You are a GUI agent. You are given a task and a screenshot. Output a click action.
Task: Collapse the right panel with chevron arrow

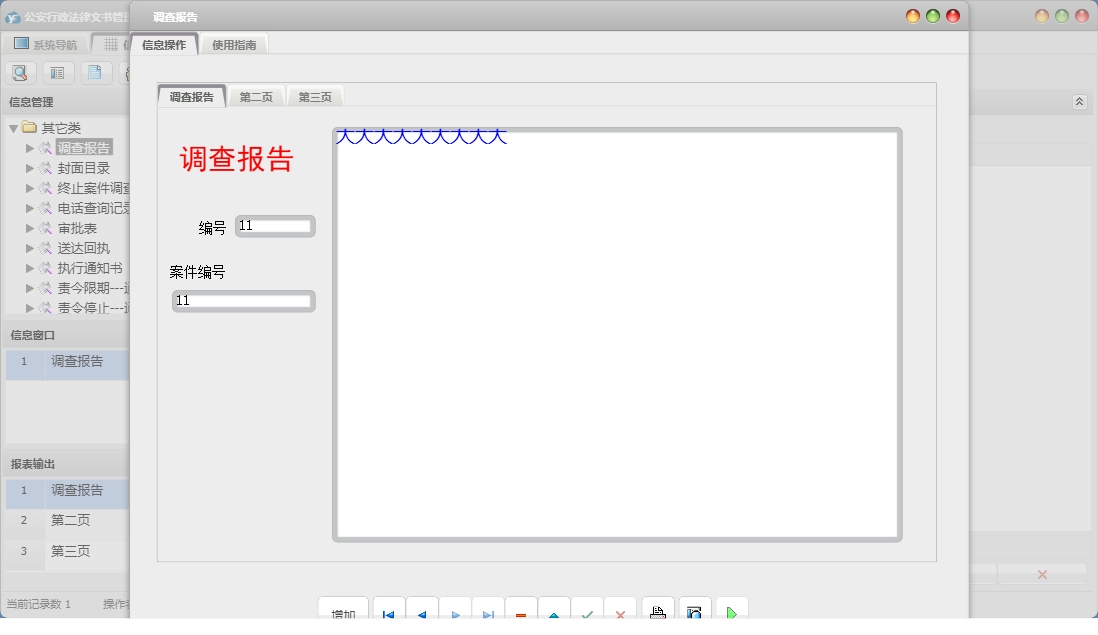coord(1079,101)
